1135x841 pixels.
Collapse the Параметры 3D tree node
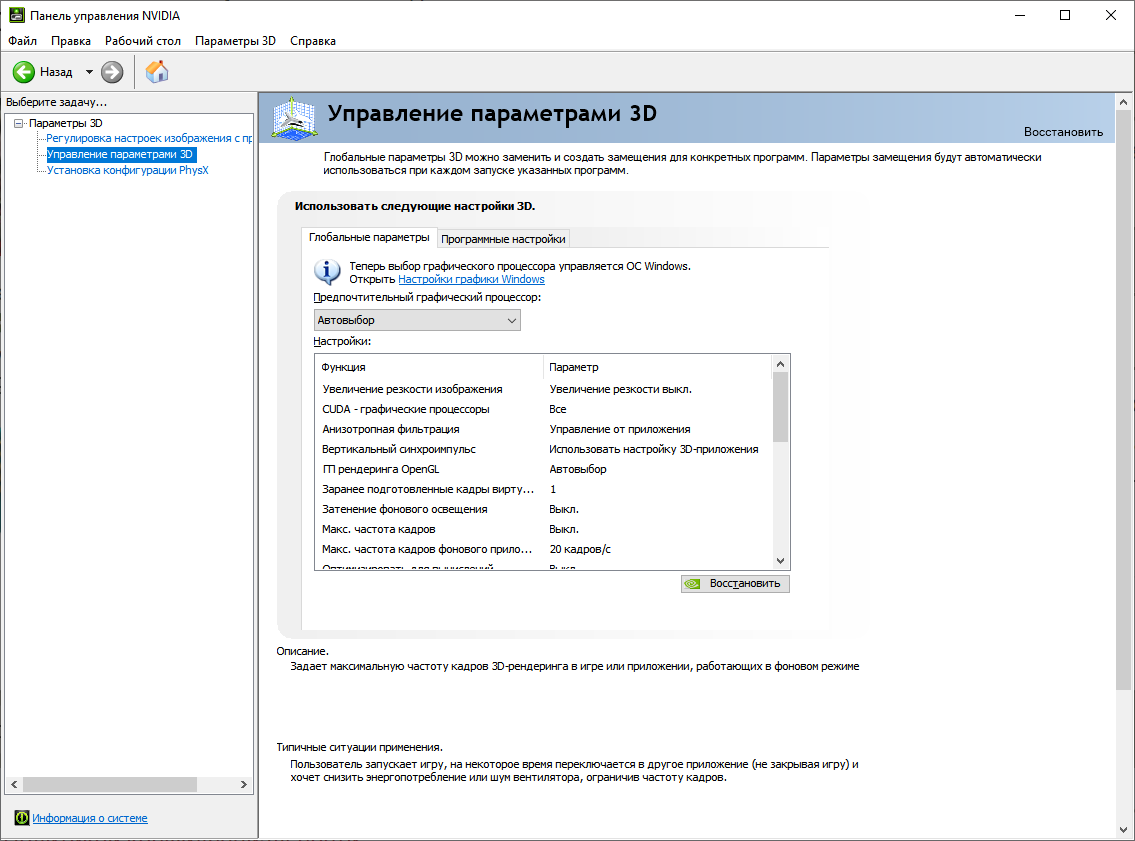pos(18,123)
